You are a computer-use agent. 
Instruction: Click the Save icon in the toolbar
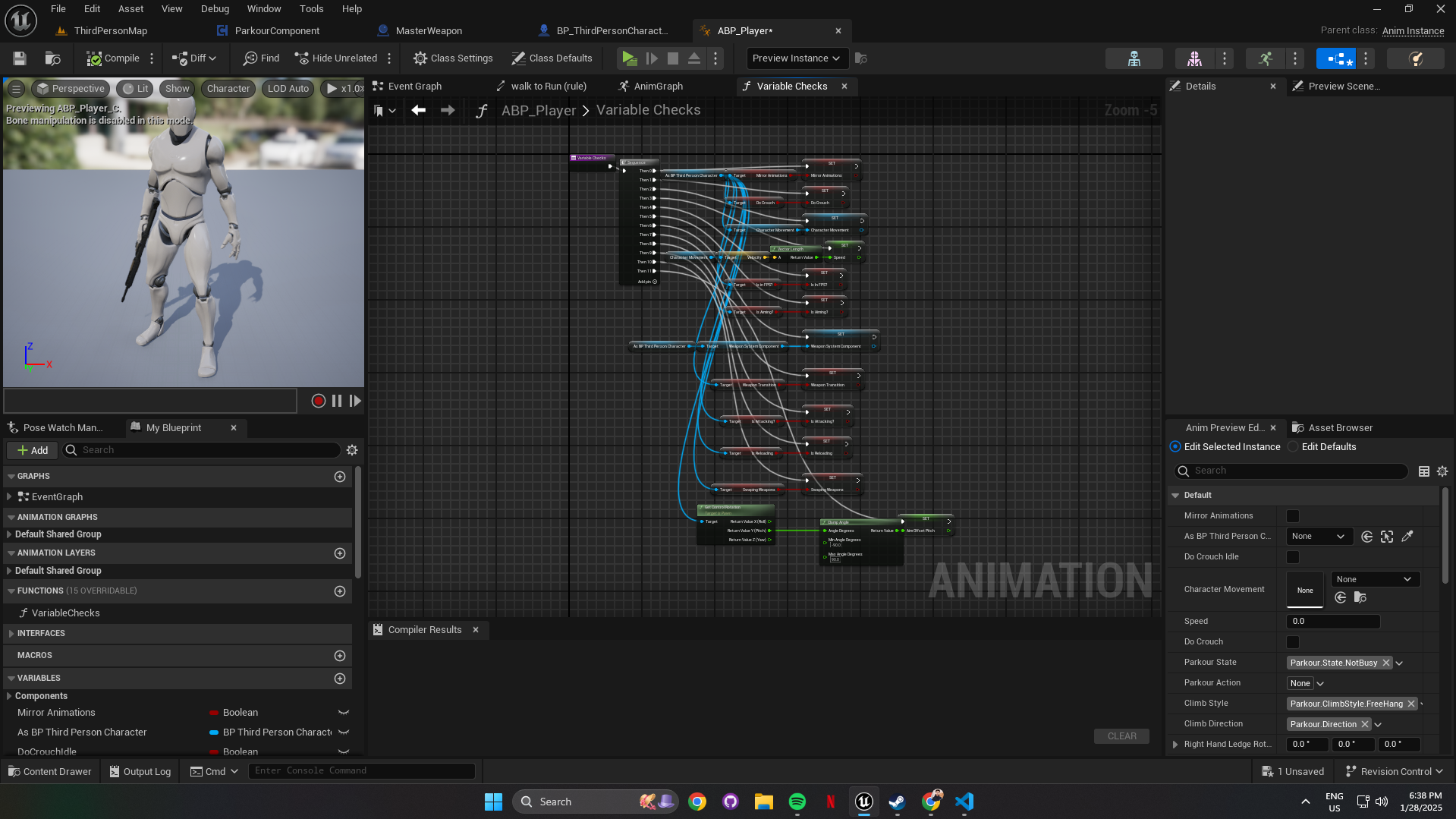coord(20,58)
